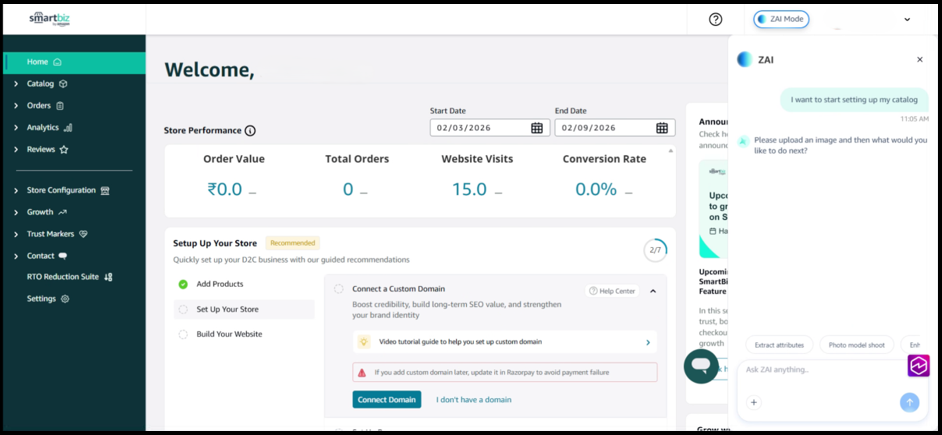The image size is (942, 435).
Task: Click the Connect Domain button
Action: coord(386,400)
